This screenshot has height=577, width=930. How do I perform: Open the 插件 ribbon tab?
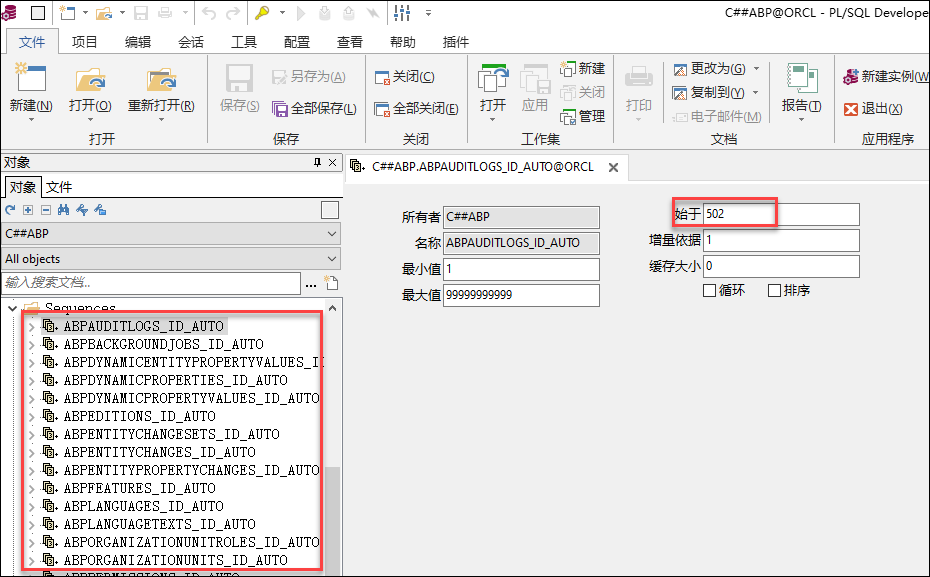456,42
